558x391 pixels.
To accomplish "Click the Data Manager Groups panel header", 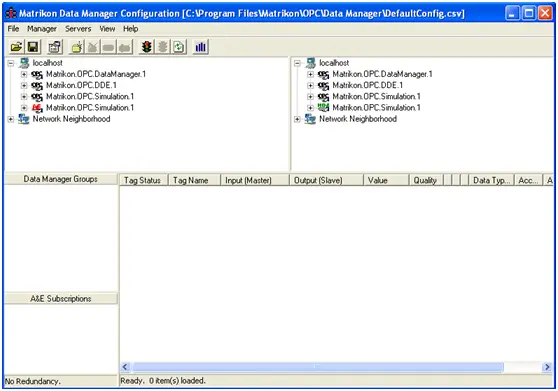I will [x=60, y=179].
